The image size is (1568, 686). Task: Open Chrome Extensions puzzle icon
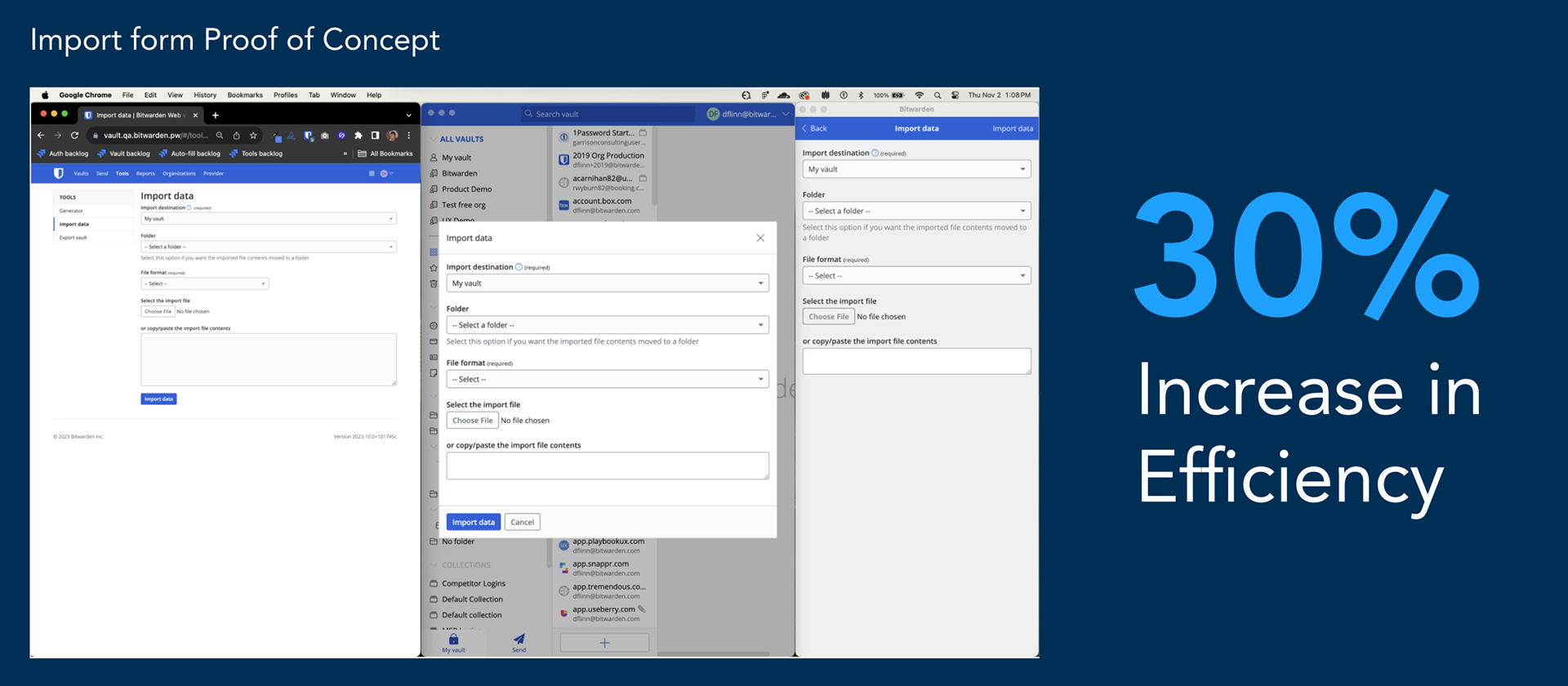[x=358, y=136]
